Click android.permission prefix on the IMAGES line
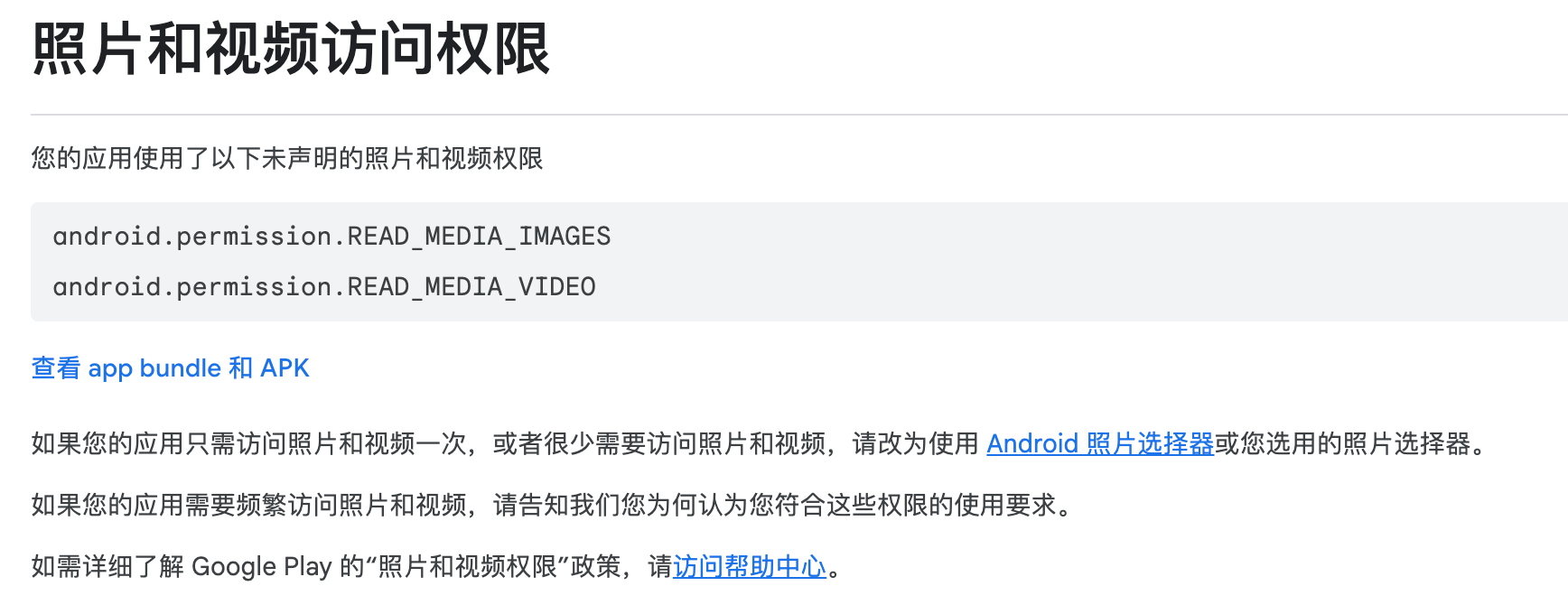 192,237
